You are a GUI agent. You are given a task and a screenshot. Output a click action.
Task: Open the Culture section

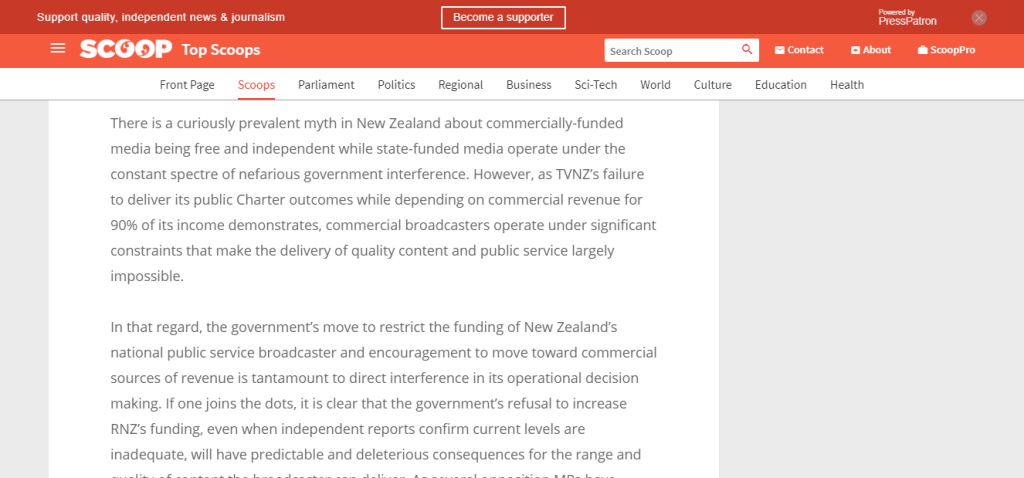[712, 85]
